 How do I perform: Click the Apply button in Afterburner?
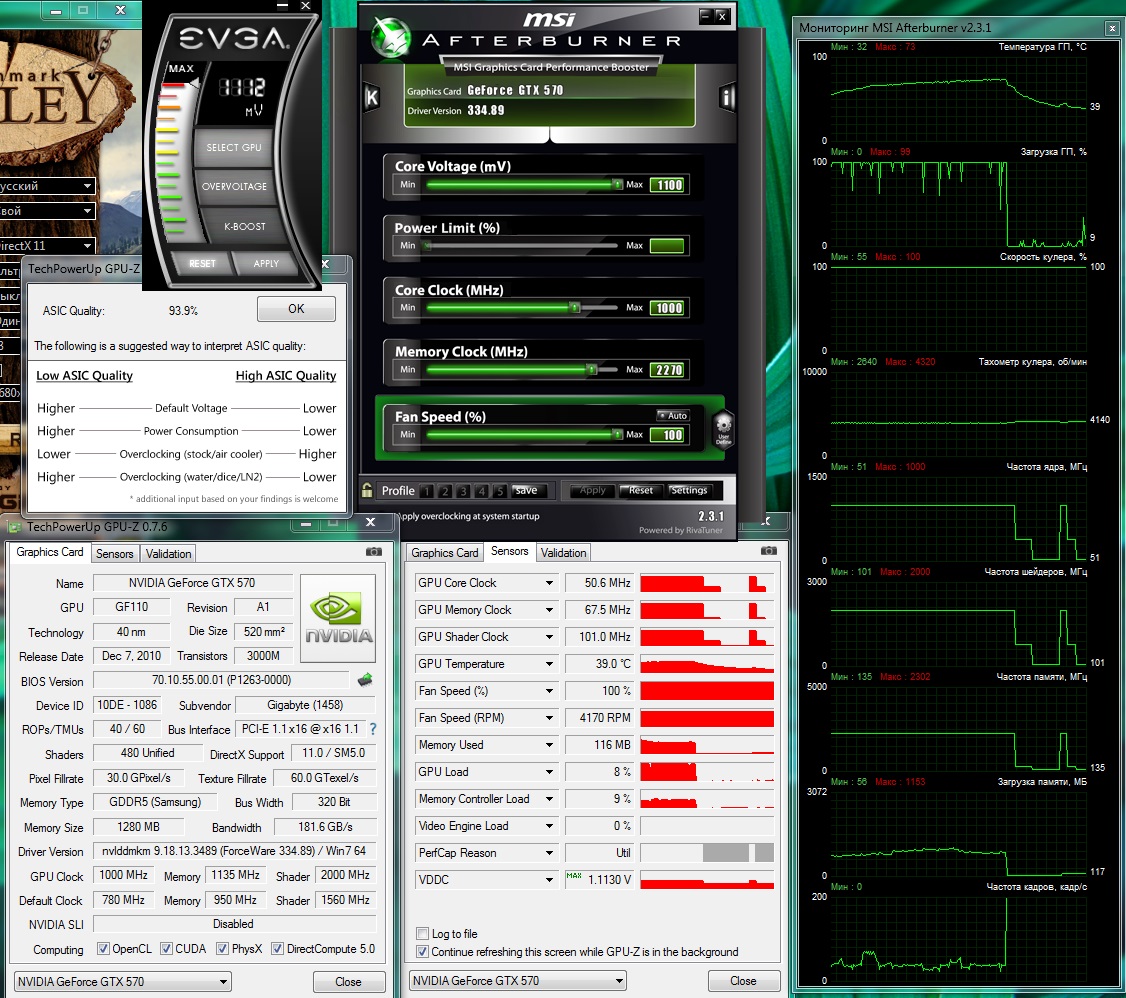[x=592, y=490]
